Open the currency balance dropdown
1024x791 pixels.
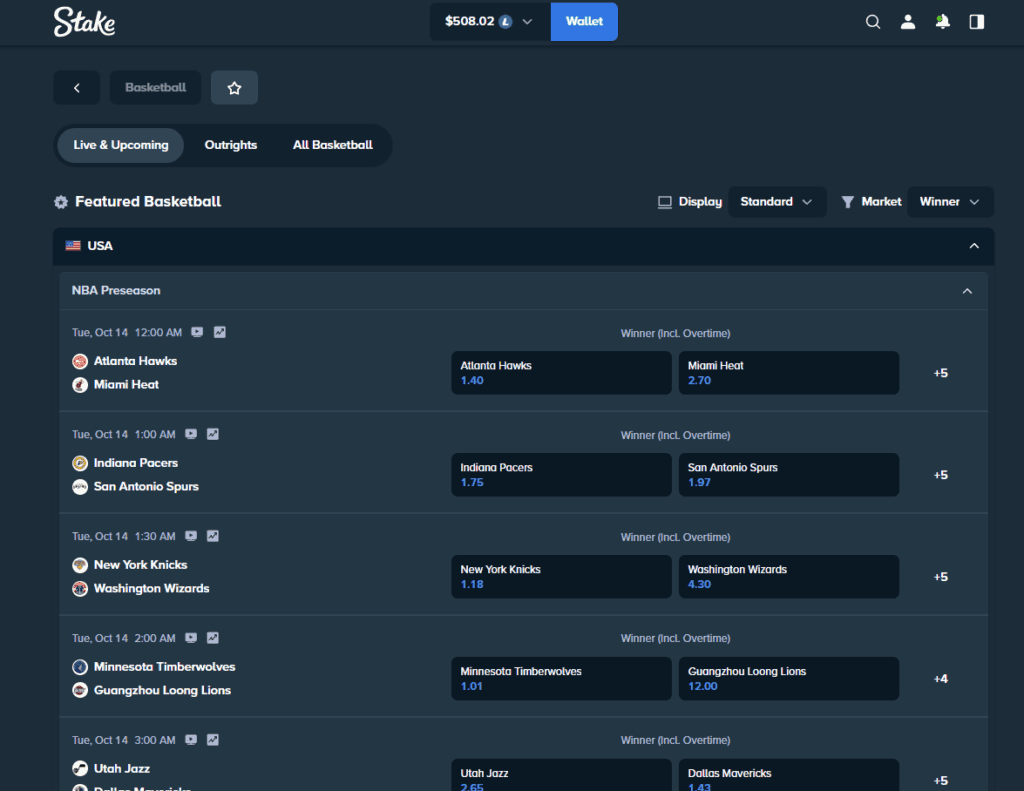488,21
